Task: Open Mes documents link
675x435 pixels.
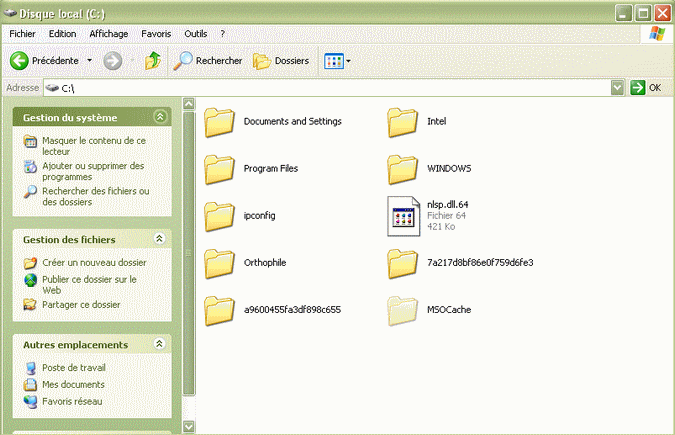Action: click(x=73, y=385)
